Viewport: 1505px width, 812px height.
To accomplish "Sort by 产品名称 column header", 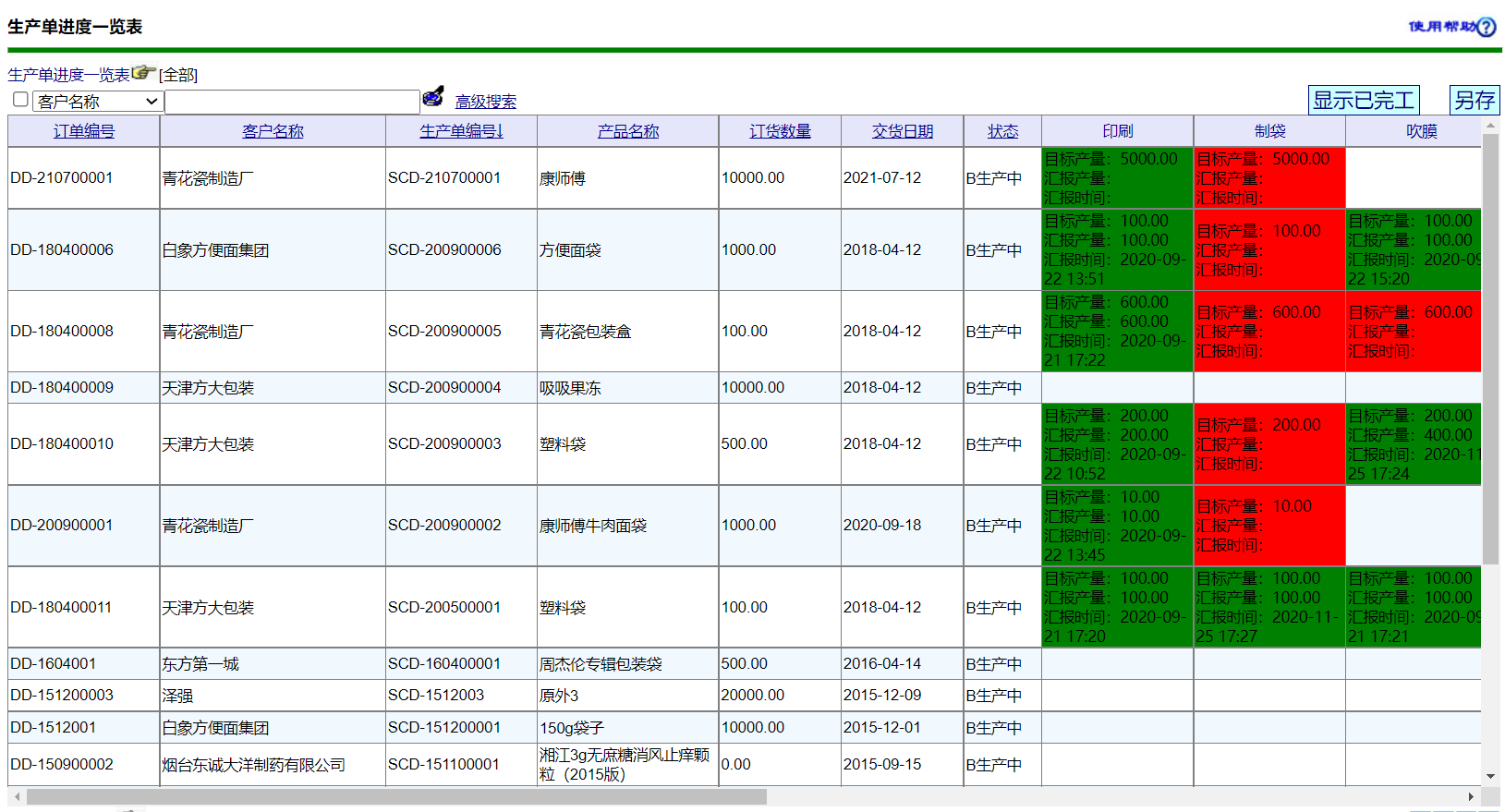I will click(628, 131).
